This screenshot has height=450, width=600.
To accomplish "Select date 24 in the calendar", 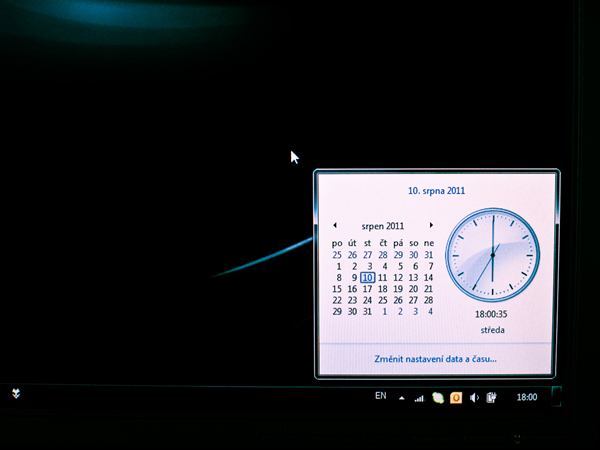I will 367,300.
